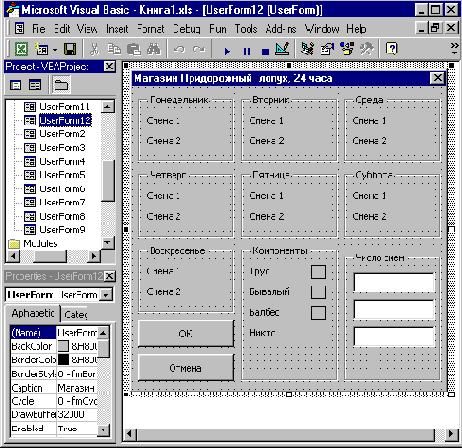Click the Отмена button on the form

point(186,368)
